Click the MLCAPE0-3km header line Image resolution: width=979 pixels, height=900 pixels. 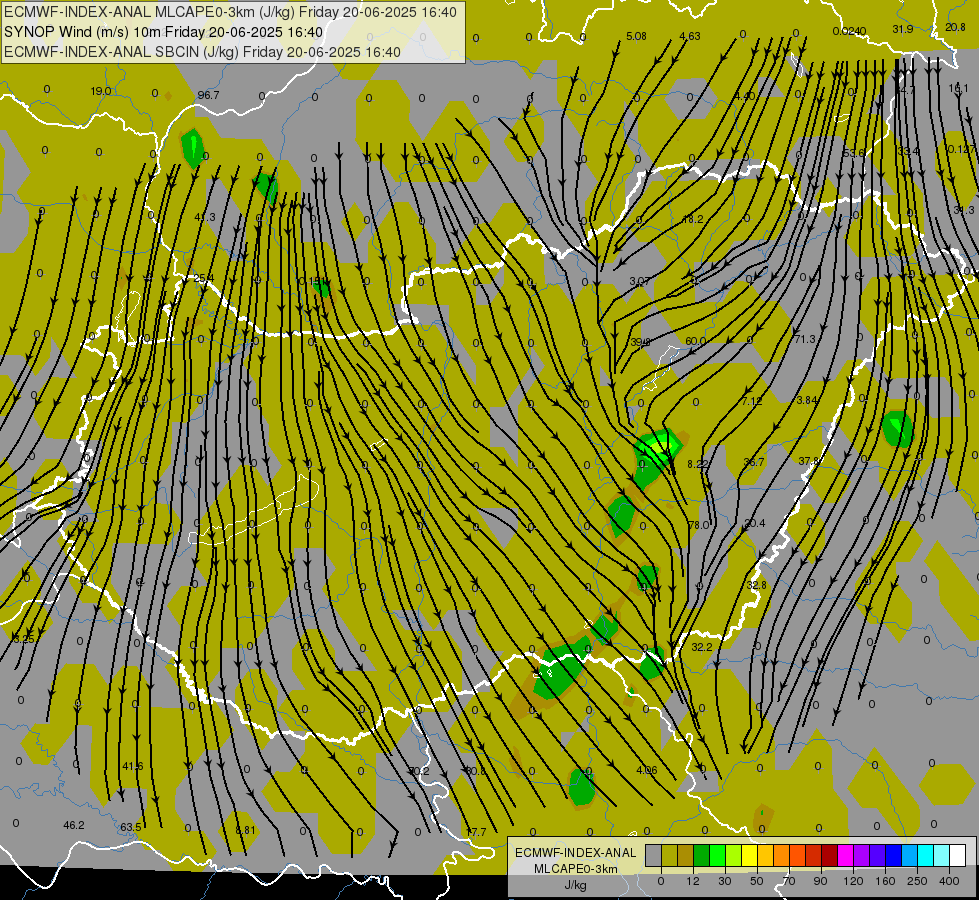(230, 12)
